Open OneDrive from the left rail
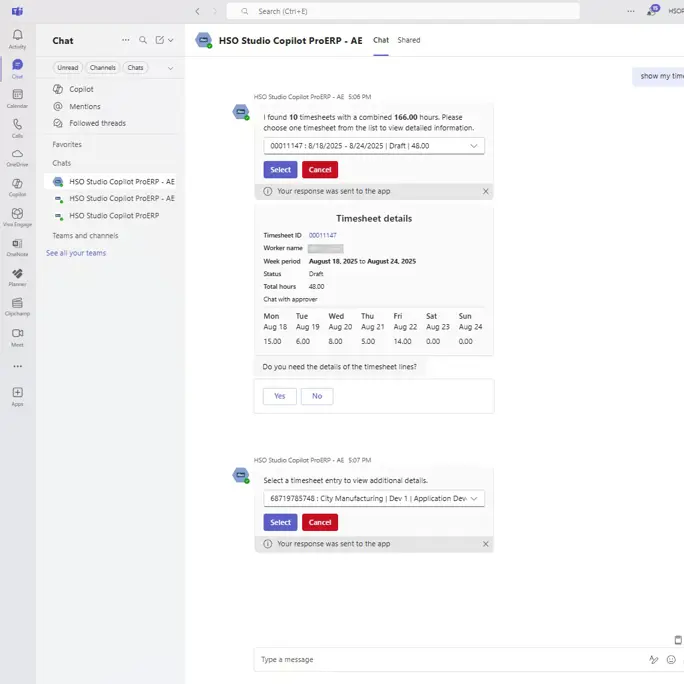Screen dimensions: 684x684 coord(17,157)
